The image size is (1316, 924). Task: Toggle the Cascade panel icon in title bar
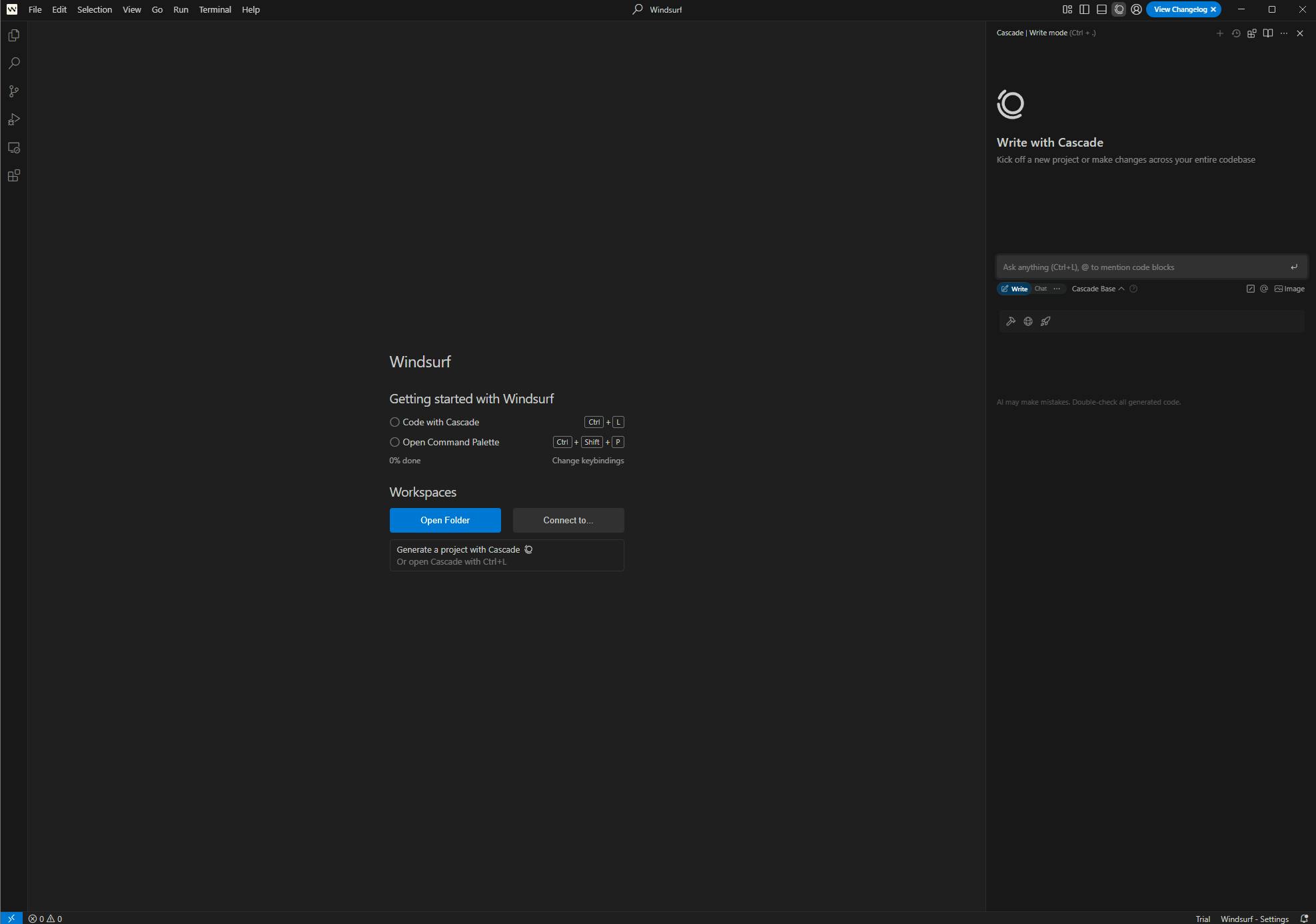coord(1119,9)
